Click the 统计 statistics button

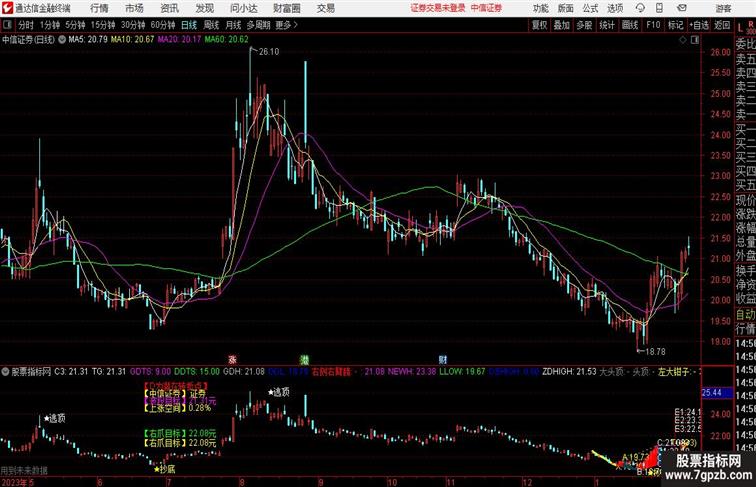point(607,25)
